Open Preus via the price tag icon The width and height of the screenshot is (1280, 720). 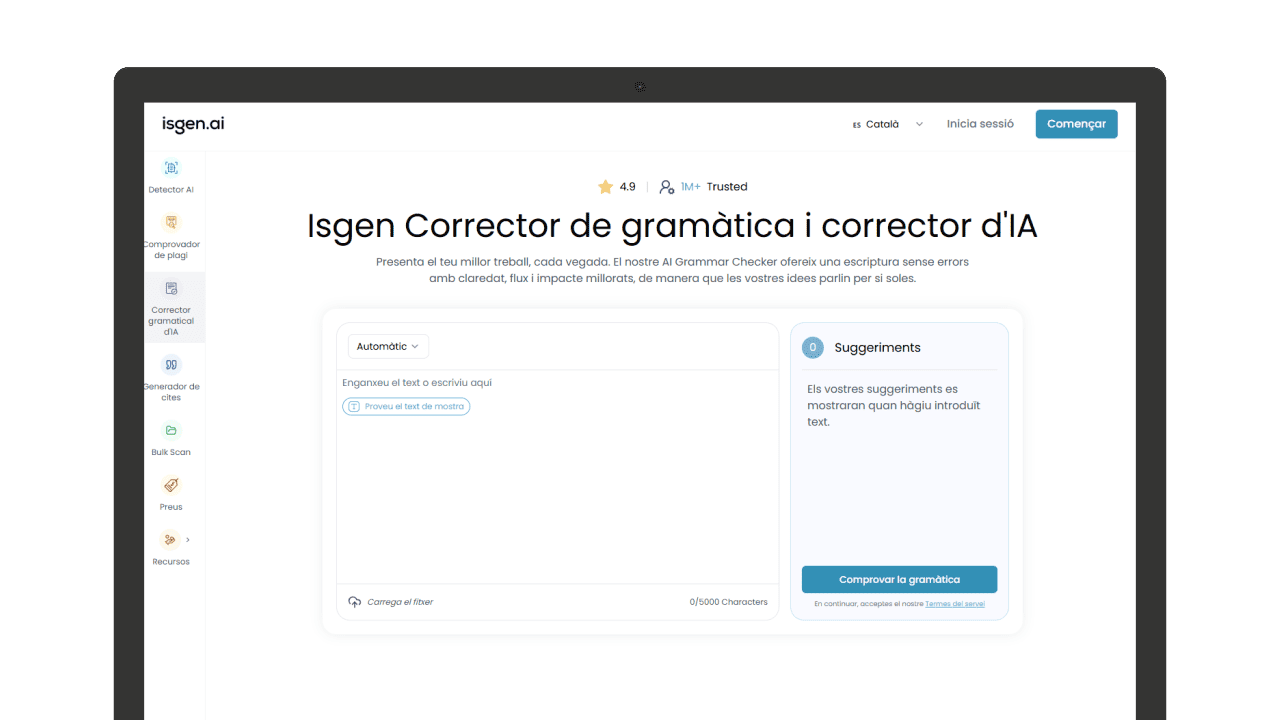(x=171, y=487)
